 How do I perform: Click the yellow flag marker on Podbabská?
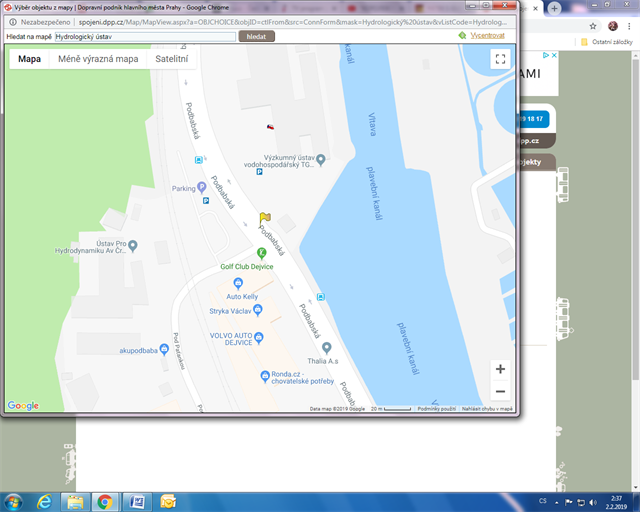(264, 218)
